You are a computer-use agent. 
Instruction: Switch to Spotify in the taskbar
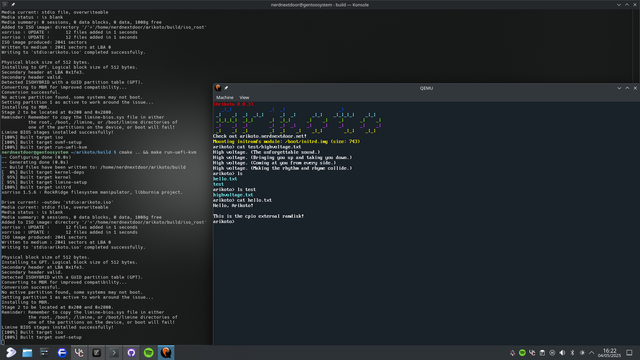pos(149,353)
